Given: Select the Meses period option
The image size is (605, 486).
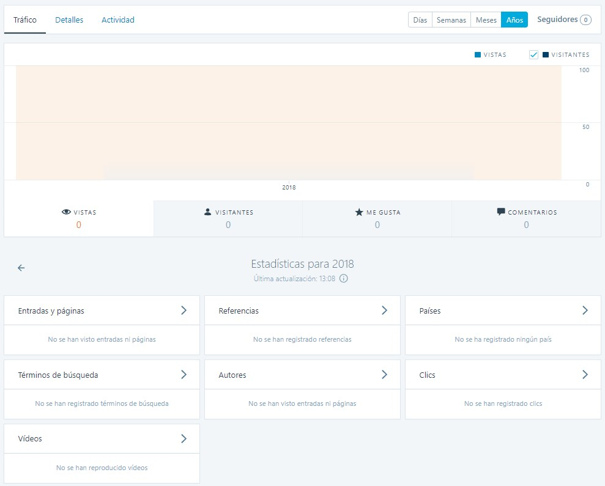Looking at the screenshot, I should [486, 20].
